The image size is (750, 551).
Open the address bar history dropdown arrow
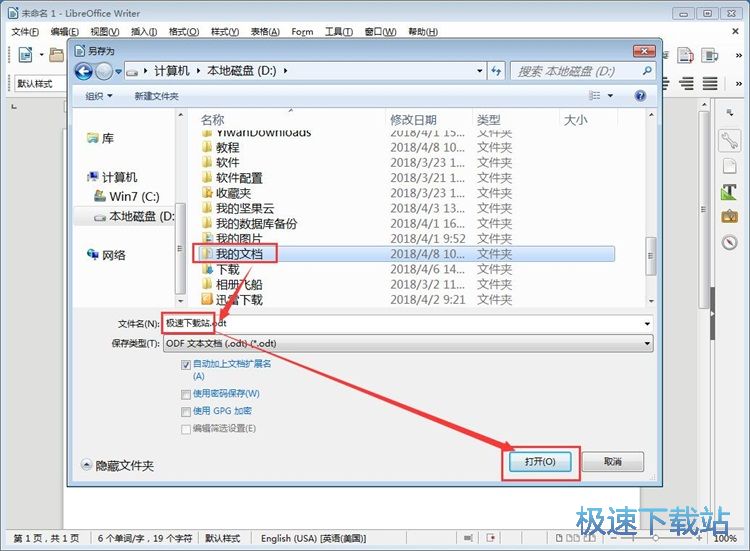(479, 71)
